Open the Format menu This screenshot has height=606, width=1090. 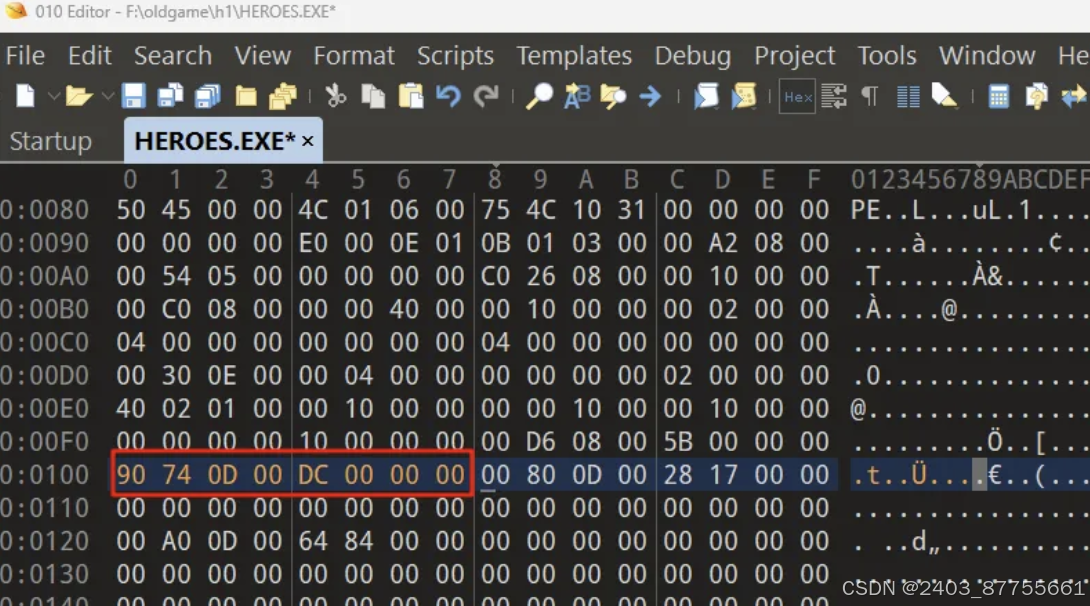(x=353, y=56)
